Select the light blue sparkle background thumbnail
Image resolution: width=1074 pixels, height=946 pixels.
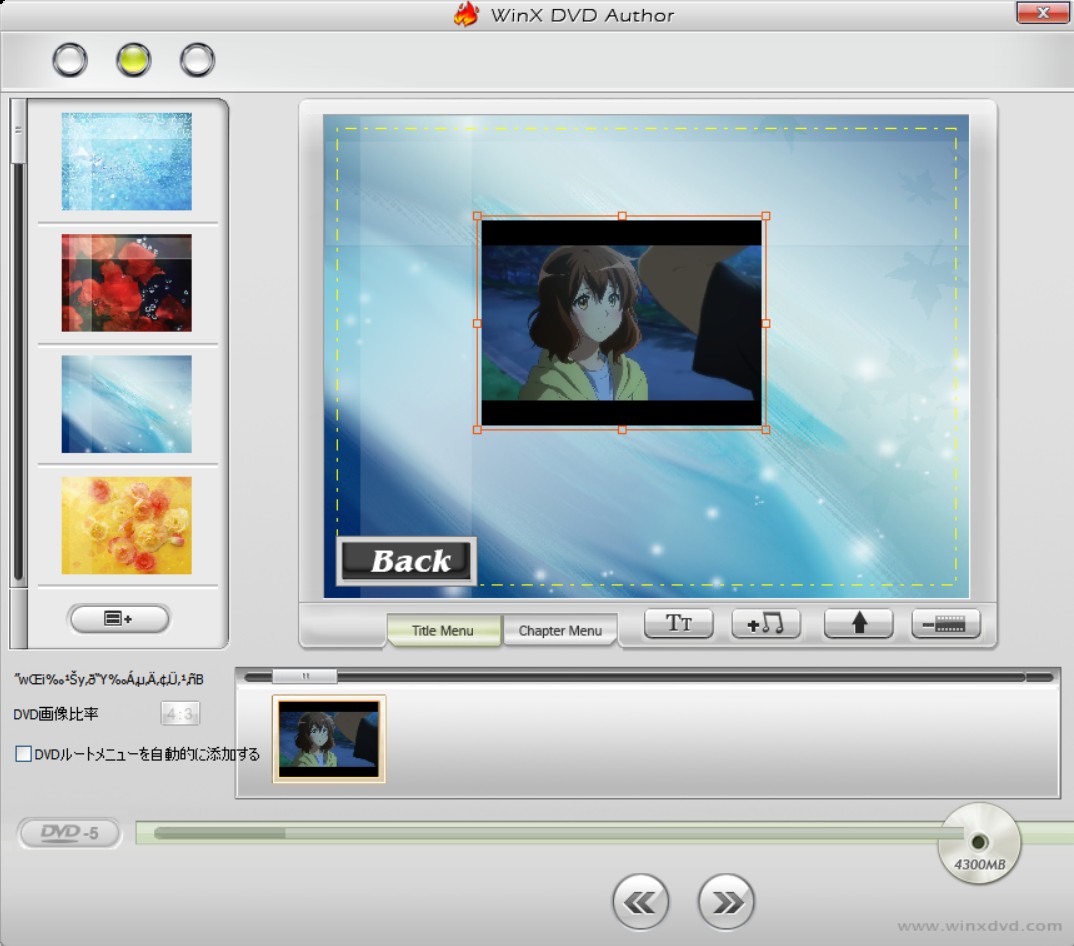pos(127,162)
